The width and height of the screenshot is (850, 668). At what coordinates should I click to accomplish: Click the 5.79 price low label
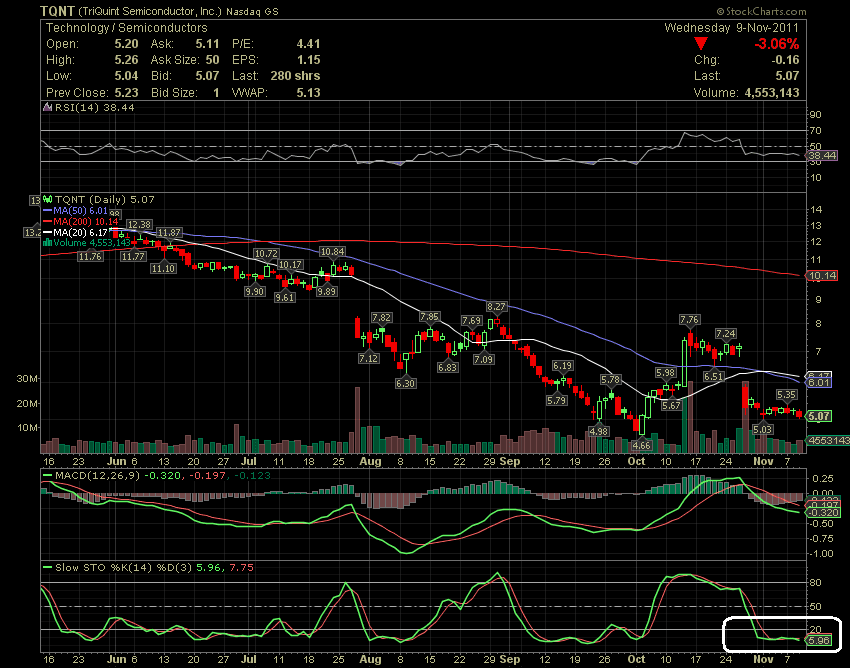pos(556,400)
